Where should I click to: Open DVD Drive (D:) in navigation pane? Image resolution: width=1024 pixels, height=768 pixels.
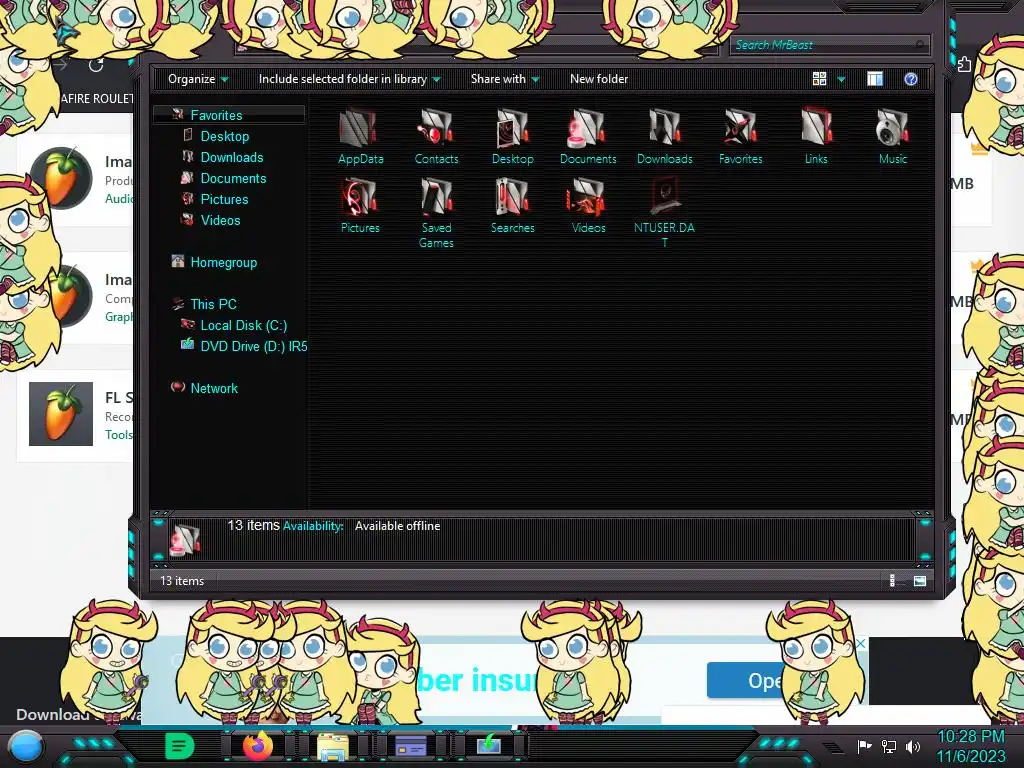click(x=253, y=346)
